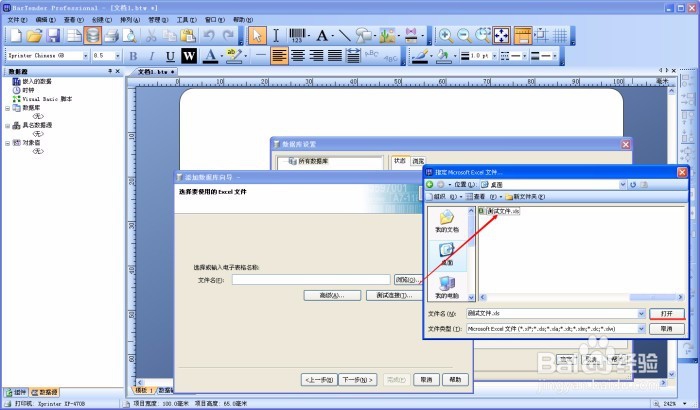The image size is (700, 410).
Task: Choose the Text object 'A' tool
Action: [x=322, y=36]
